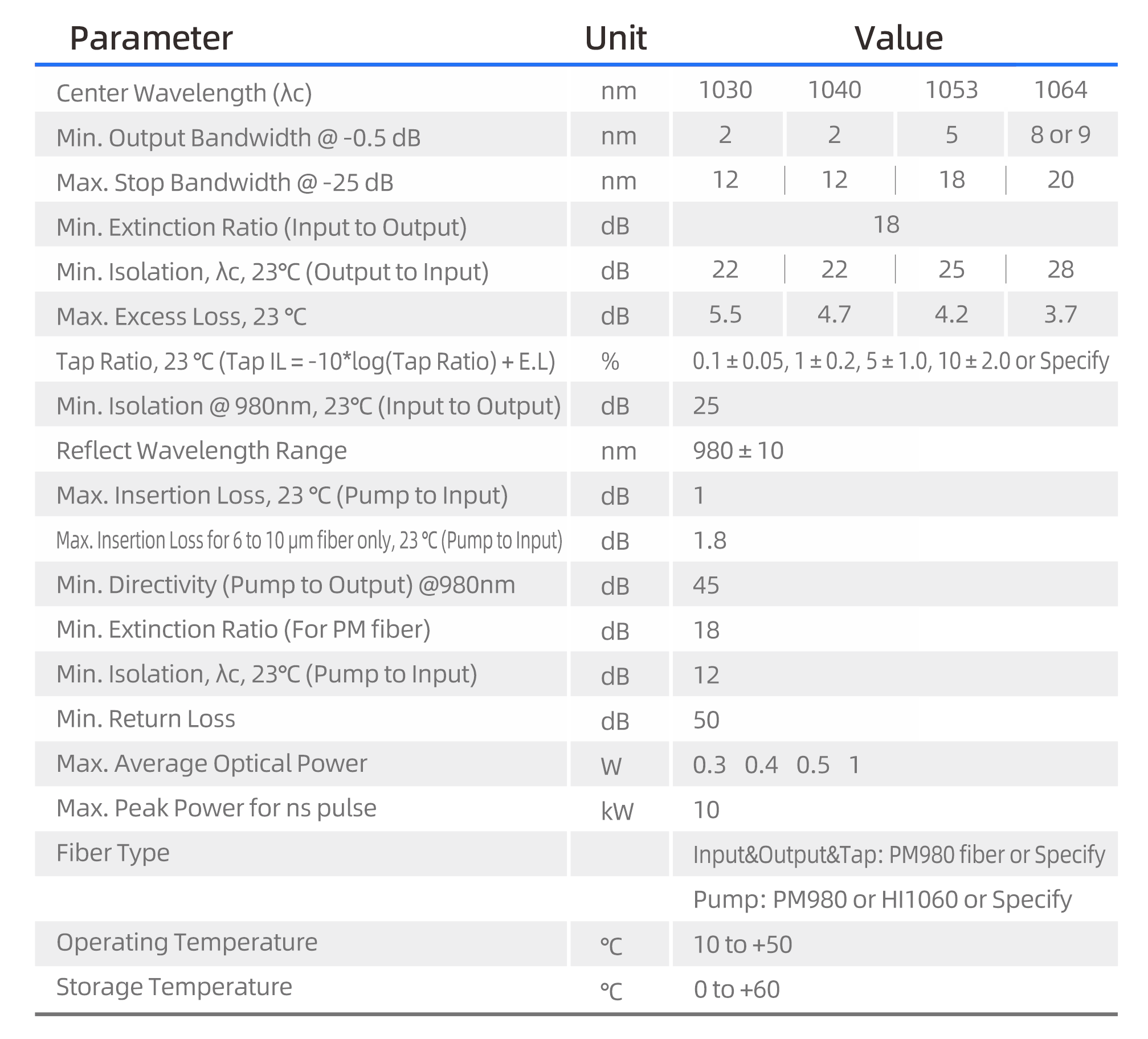
Task: Select the Min. Directivity (Pump to Output) row label
Action: 285,585
